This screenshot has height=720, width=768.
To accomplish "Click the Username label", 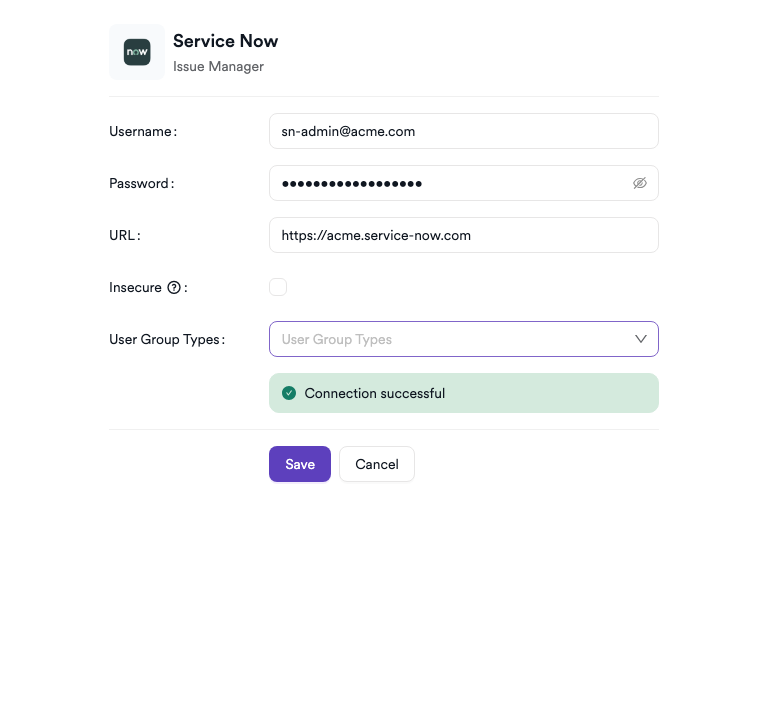I will coord(141,131).
